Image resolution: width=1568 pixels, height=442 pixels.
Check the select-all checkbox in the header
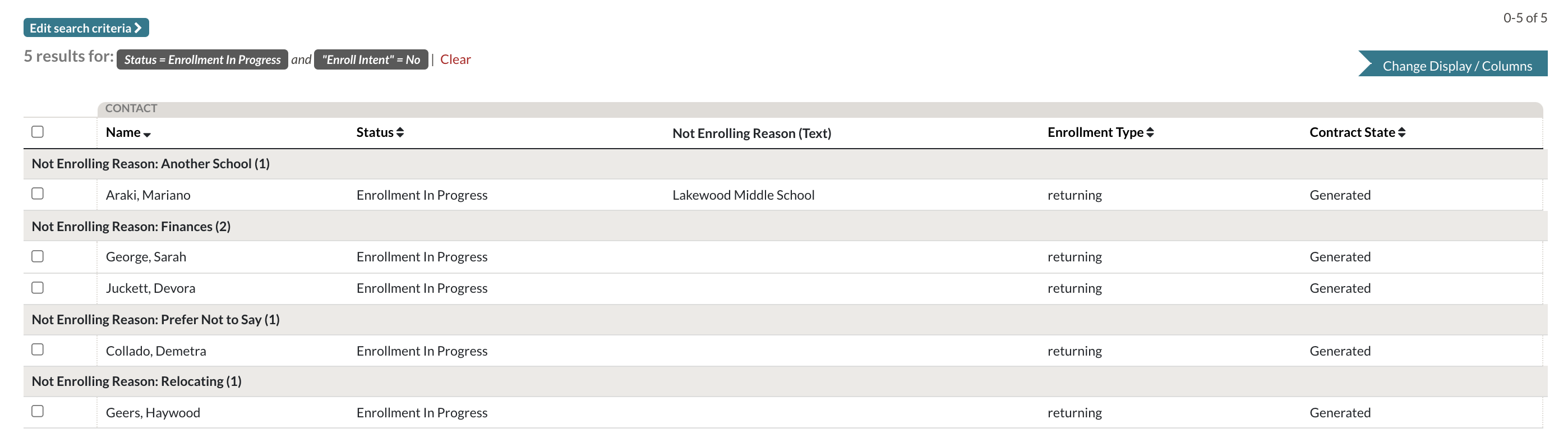click(x=38, y=130)
